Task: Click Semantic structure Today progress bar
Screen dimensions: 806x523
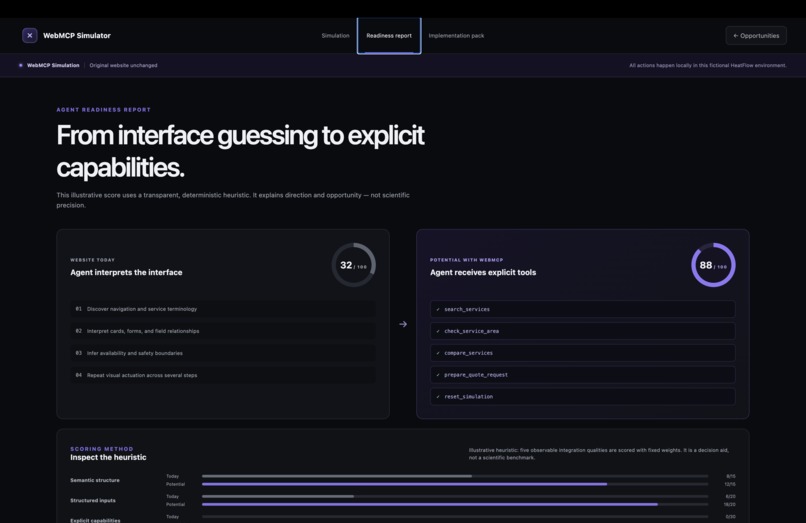Action: click(455, 476)
